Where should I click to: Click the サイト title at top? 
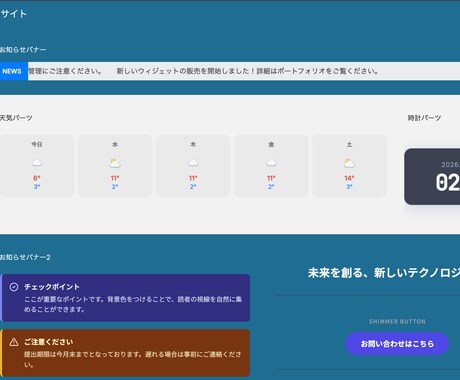coord(13,14)
